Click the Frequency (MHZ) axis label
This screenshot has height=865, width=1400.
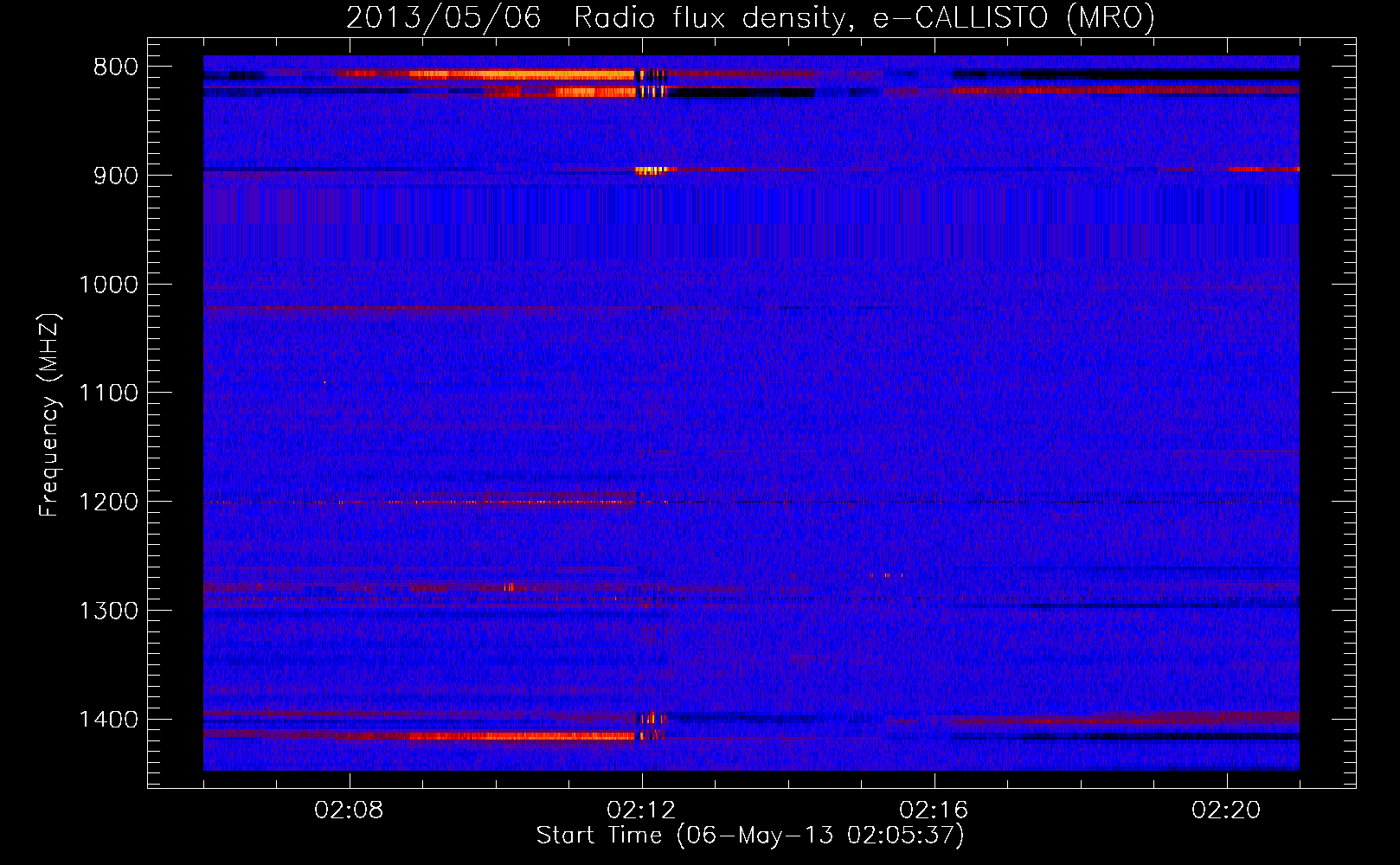coord(49,415)
